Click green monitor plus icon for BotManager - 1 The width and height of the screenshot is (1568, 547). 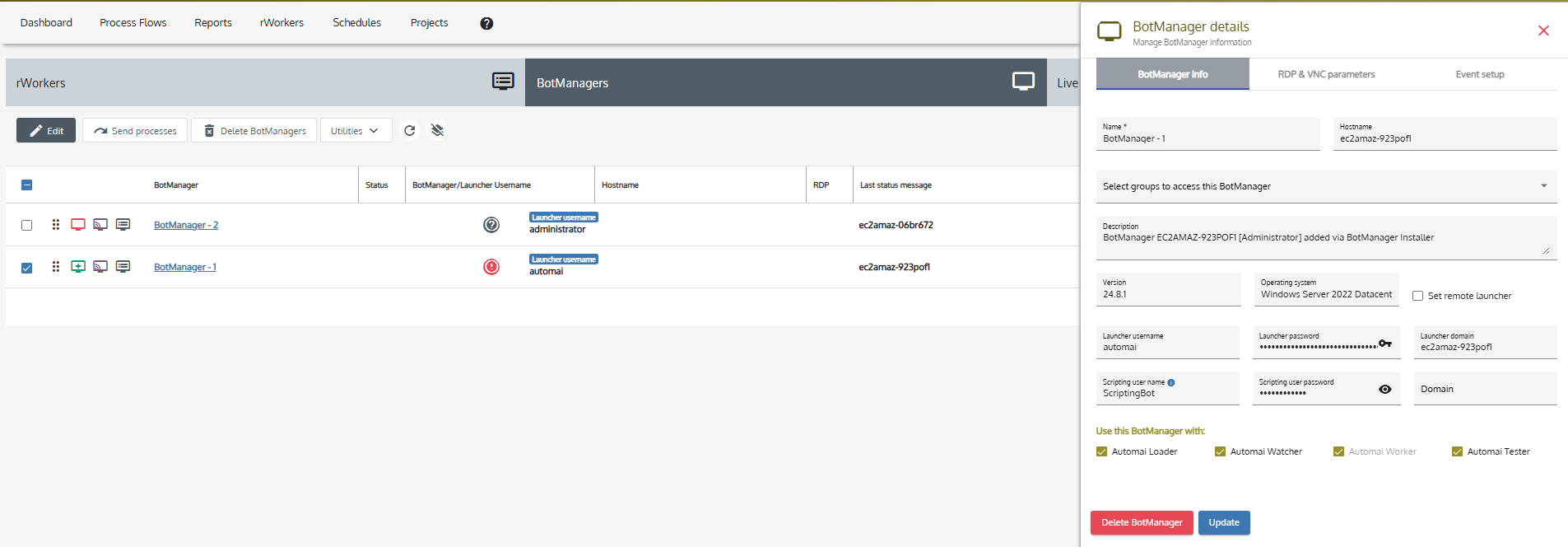pyautogui.click(x=78, y=266)
